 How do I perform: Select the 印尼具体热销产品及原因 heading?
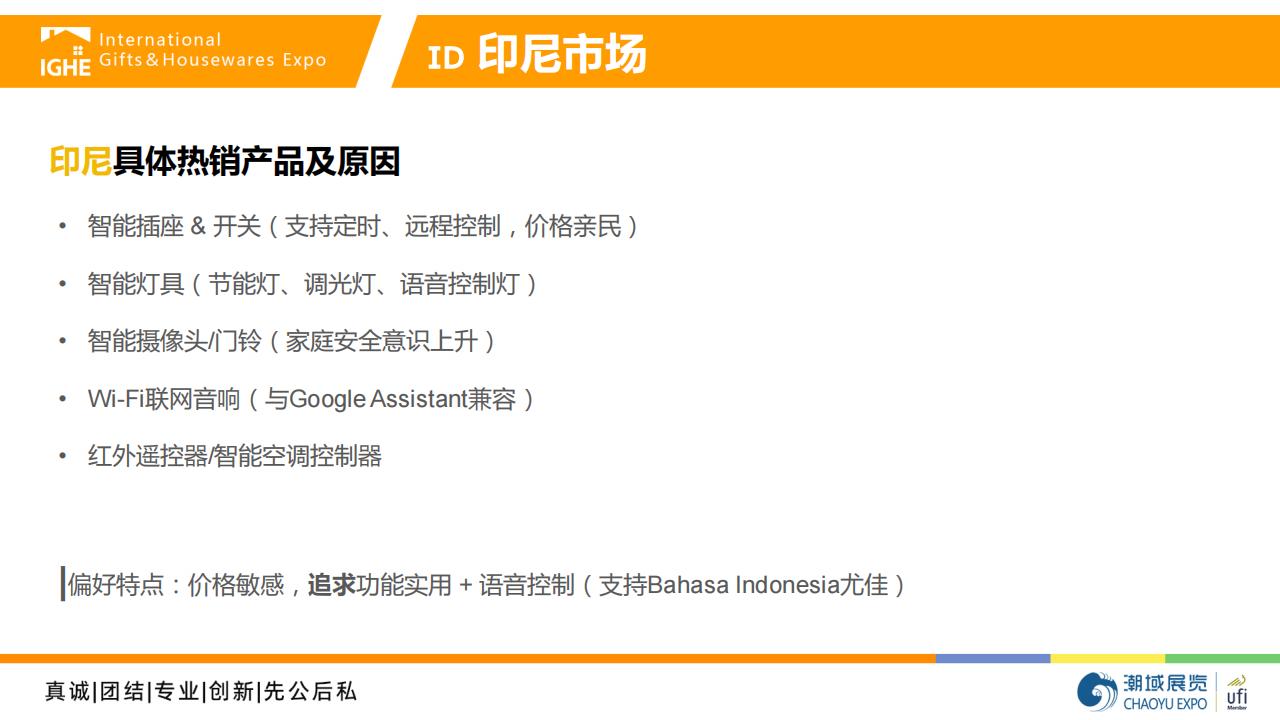(x=225, y=161)
